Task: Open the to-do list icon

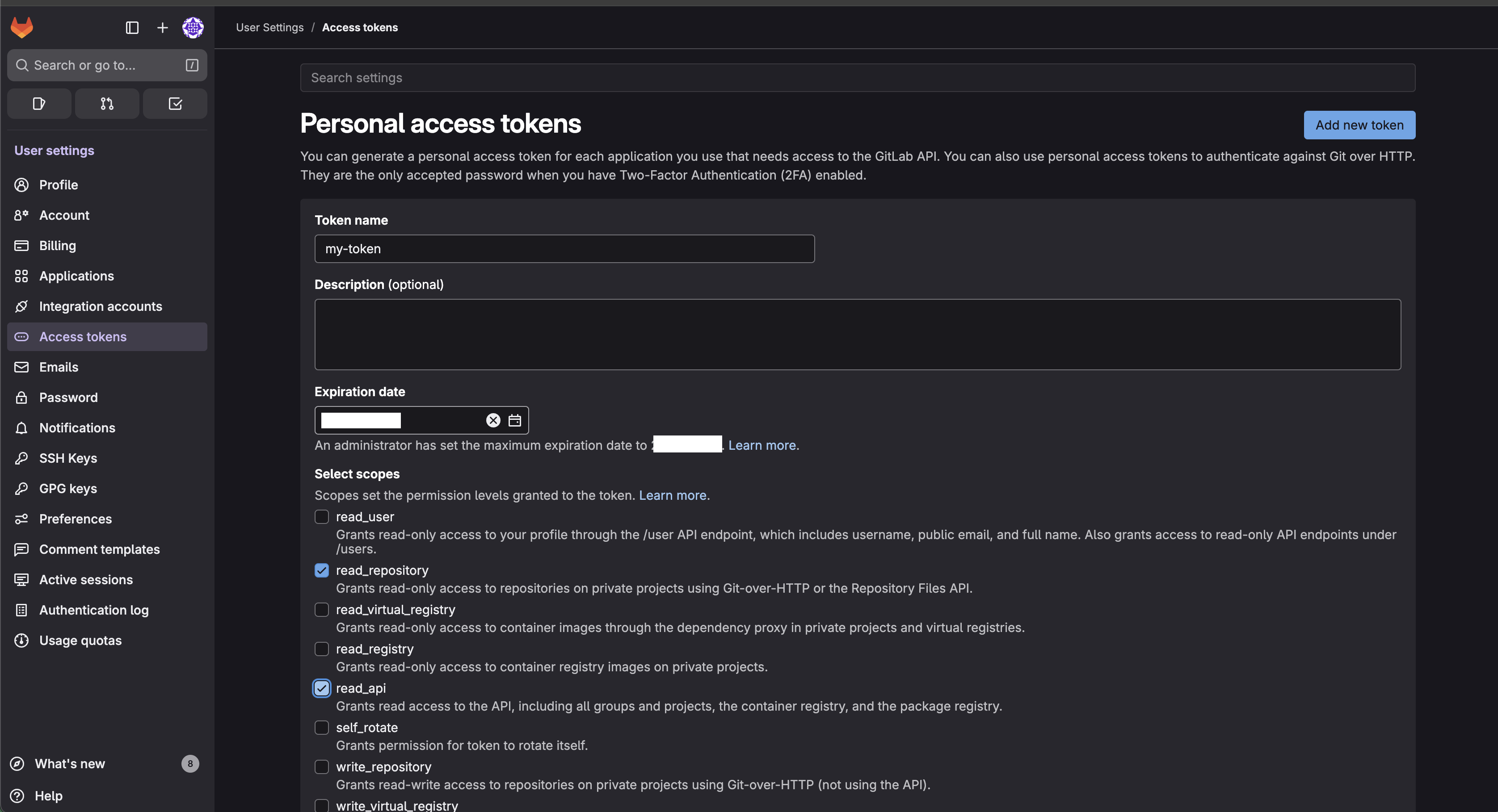Action: 175,104
